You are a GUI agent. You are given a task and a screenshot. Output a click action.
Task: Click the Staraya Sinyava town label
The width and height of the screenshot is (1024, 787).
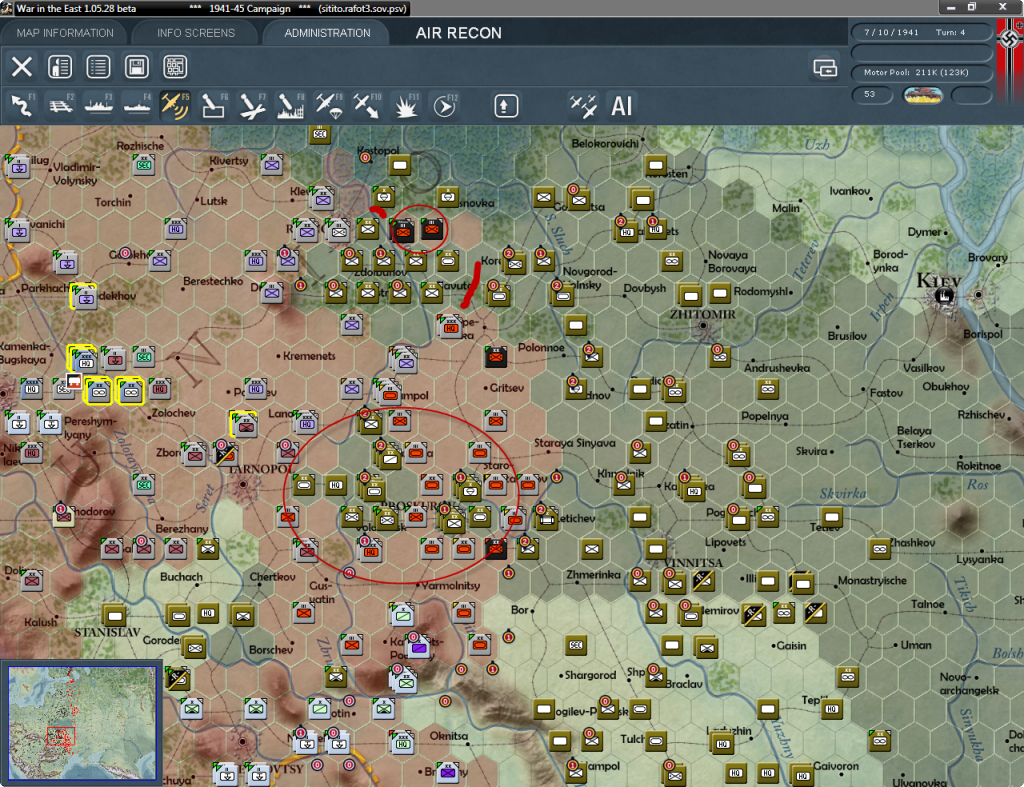[x=575, y=443]
